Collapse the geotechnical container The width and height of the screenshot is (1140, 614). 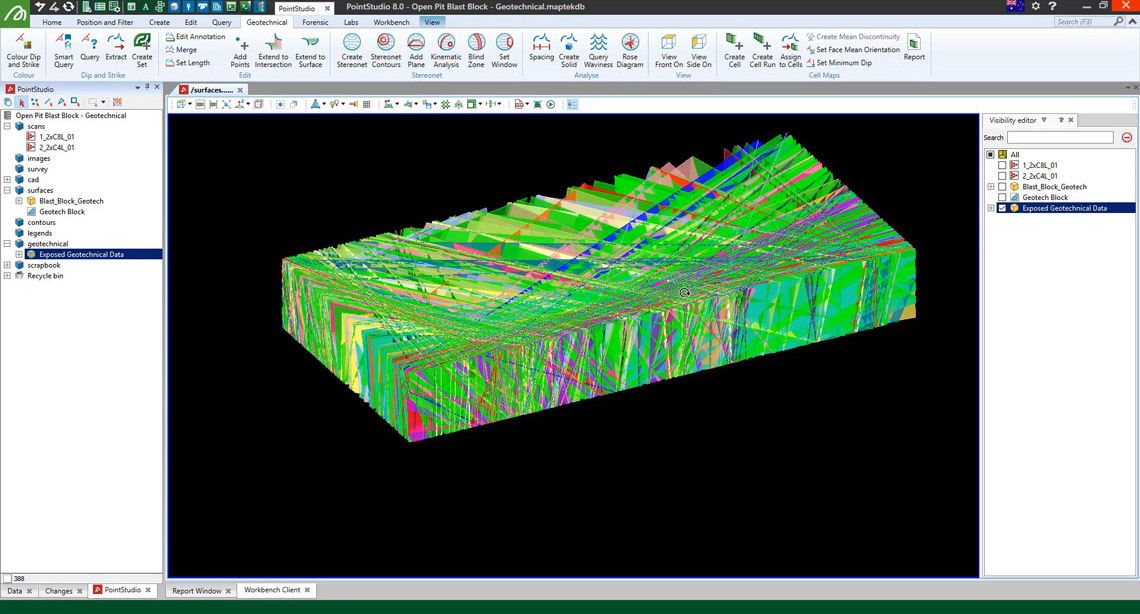point(7,244)
